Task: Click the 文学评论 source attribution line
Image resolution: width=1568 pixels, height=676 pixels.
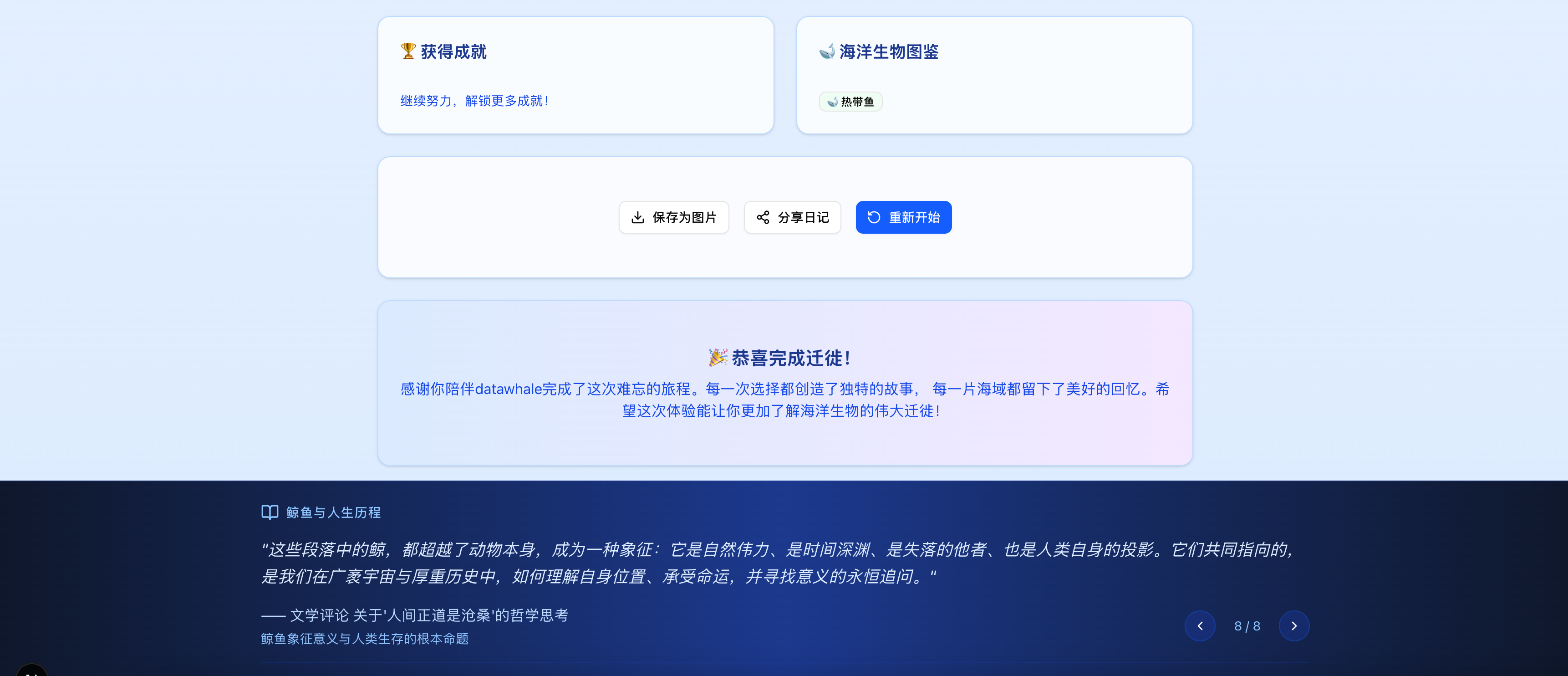Action: pos(415,615)
